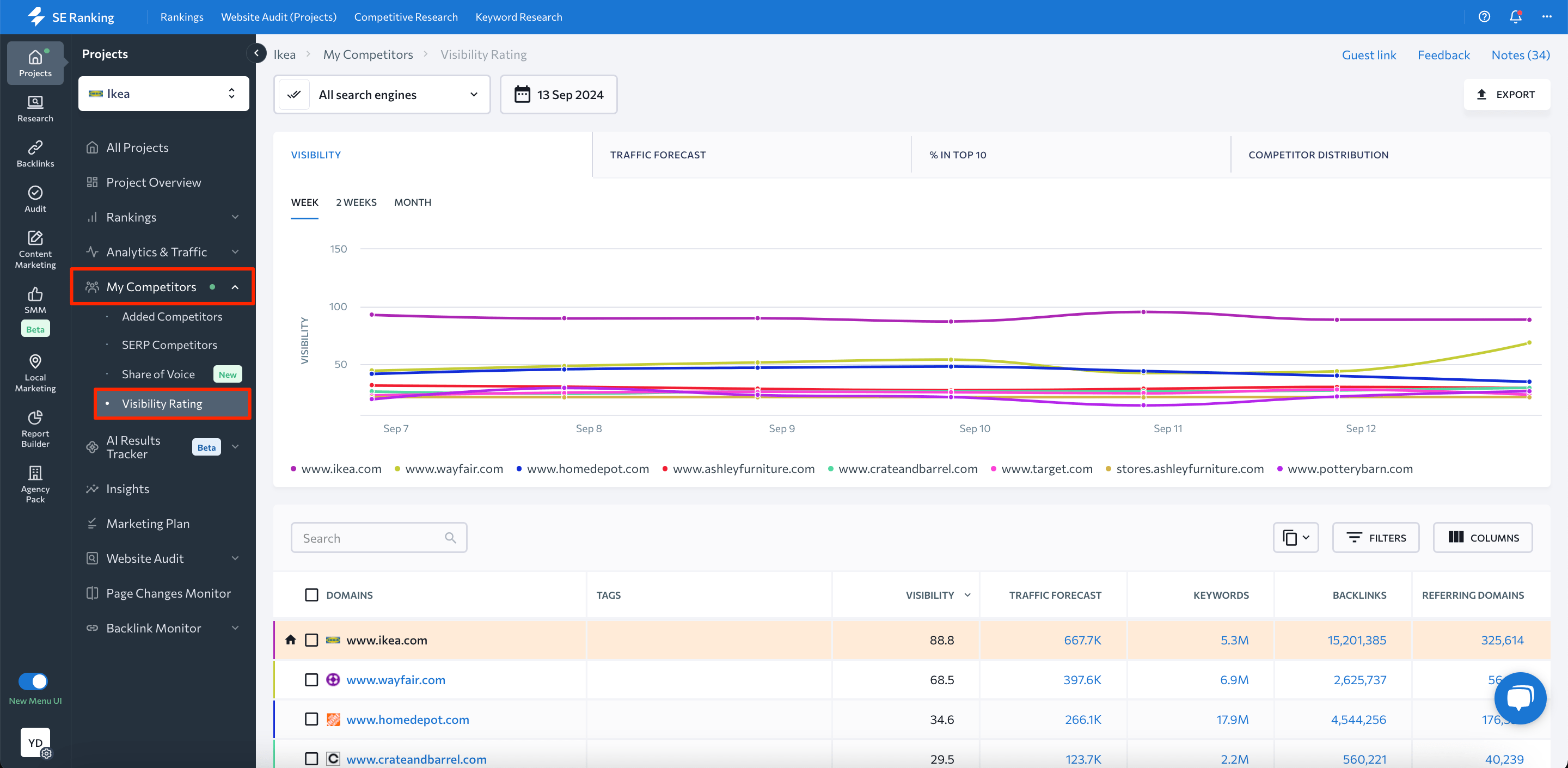Screen dimensions: 1568x768
Task: Click the EXPORT button
Action: click(1506, 94)
